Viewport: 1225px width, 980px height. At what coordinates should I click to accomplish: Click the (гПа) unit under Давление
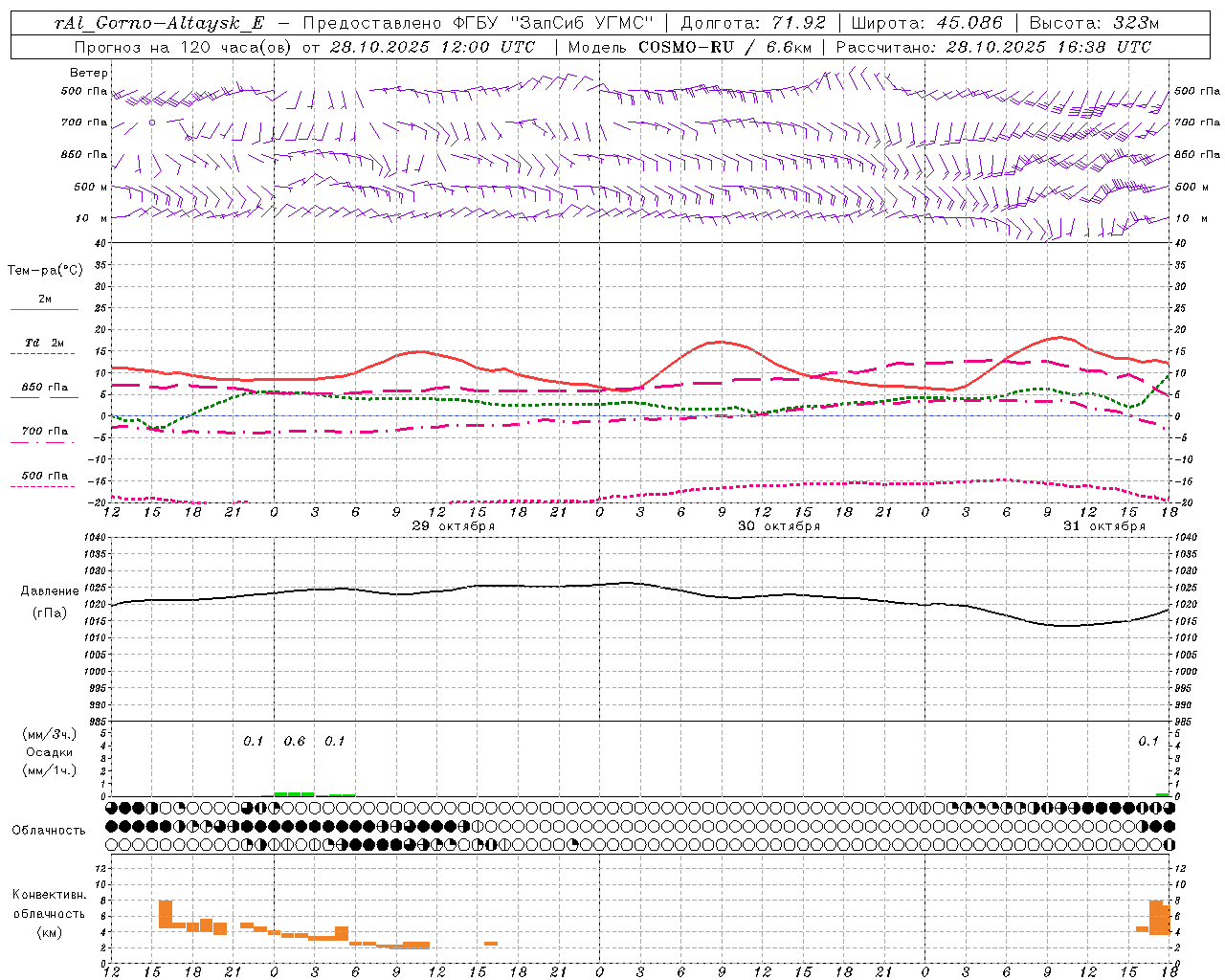click(50, 613)
